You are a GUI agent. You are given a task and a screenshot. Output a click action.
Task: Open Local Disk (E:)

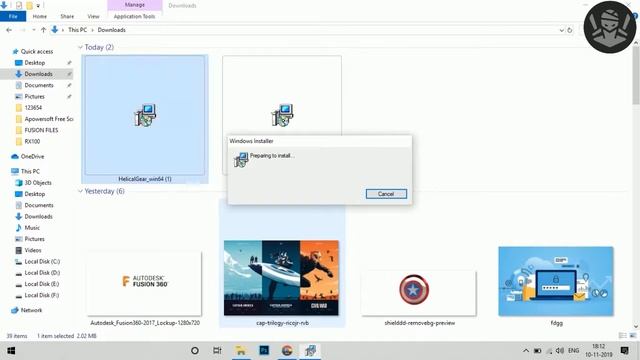(42, 284)
